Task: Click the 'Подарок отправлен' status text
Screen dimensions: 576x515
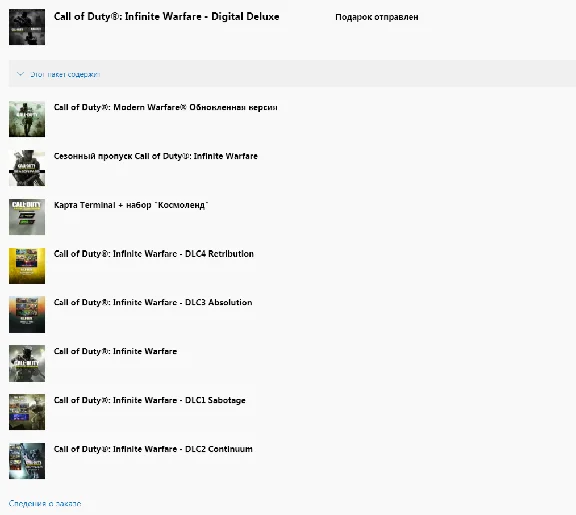Action: pyautogui.click(x=377, y=17)
